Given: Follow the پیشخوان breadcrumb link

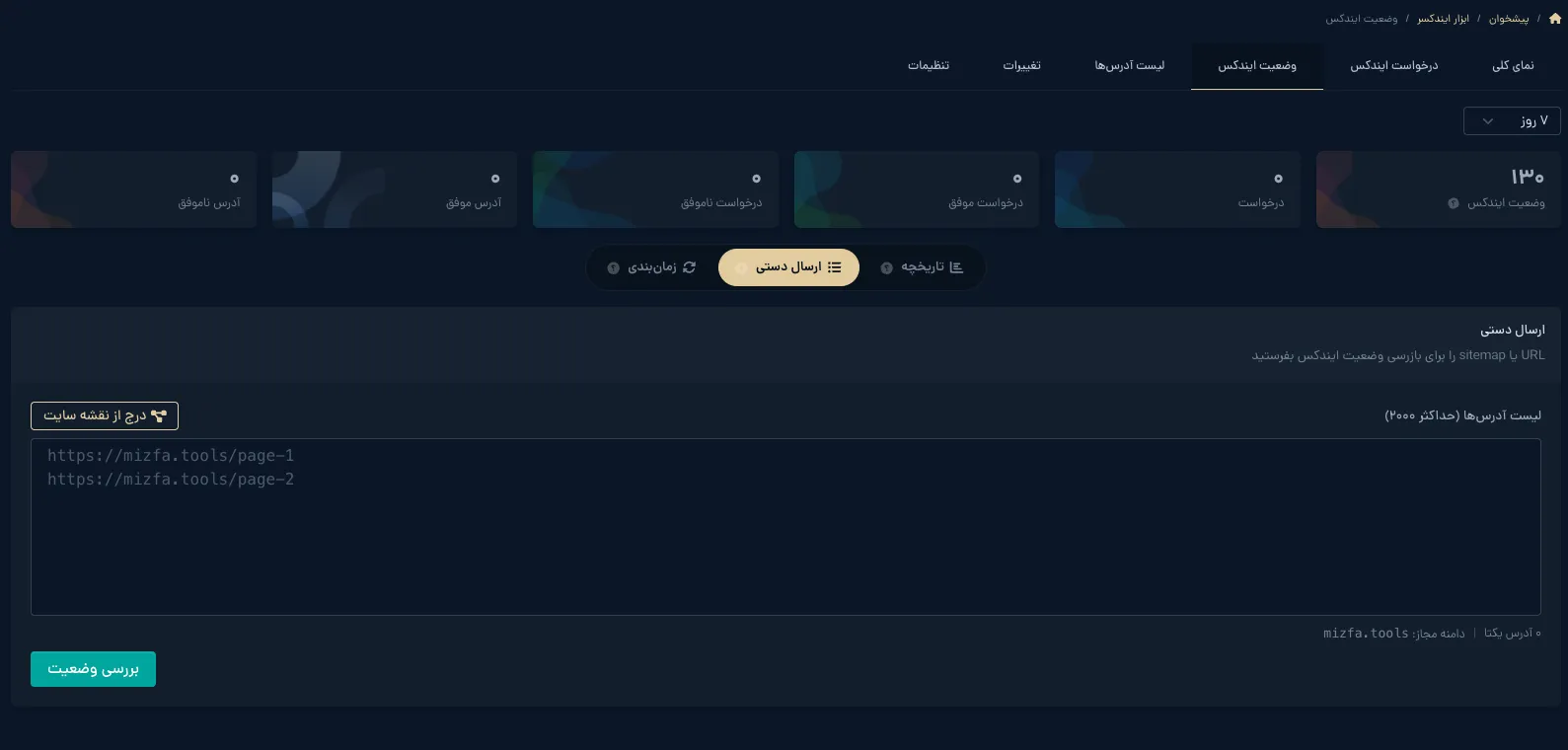Looking at the screenshot, I should point(1509,19).
